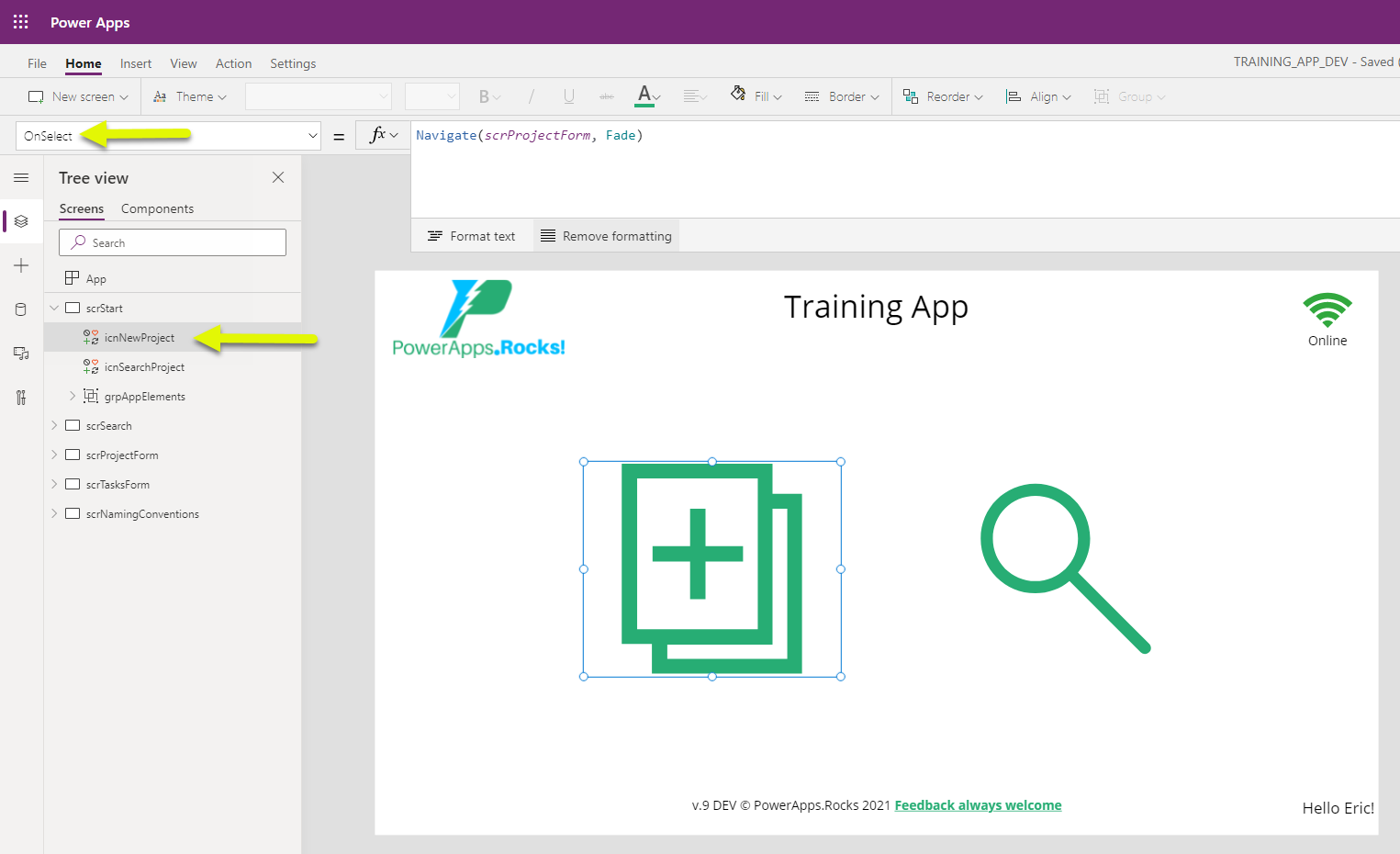1400x854 pixels.
Task: Switch to the Screens tab in Tree view
Action: coord(82,208)
